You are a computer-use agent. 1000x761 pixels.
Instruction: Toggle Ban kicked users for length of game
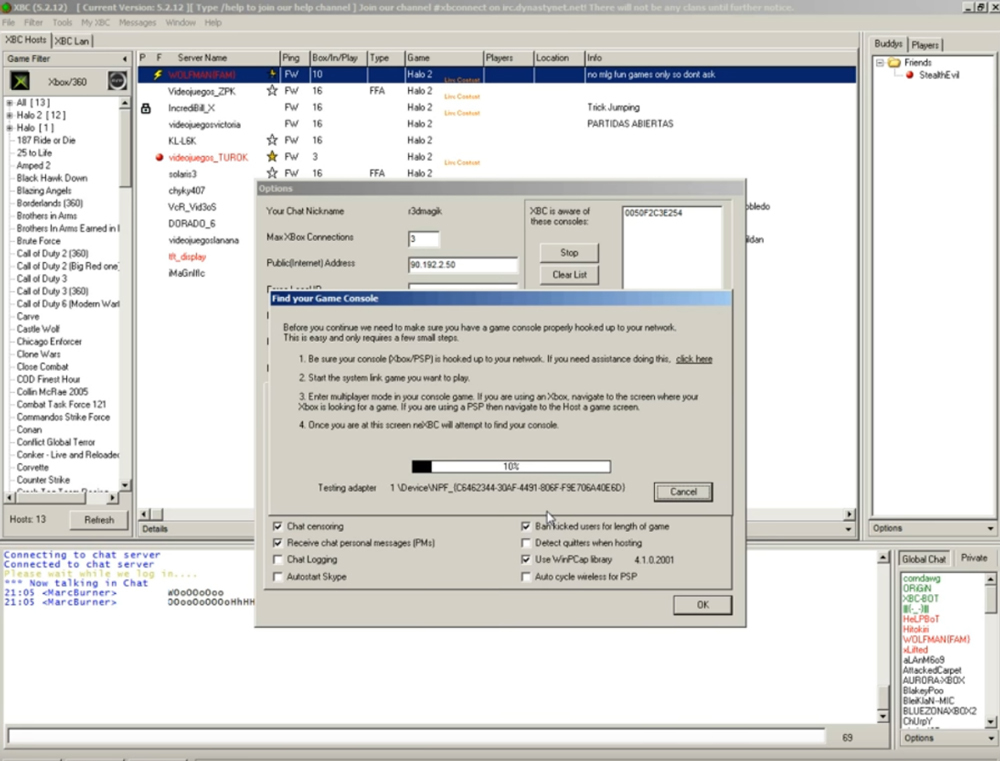526,526
